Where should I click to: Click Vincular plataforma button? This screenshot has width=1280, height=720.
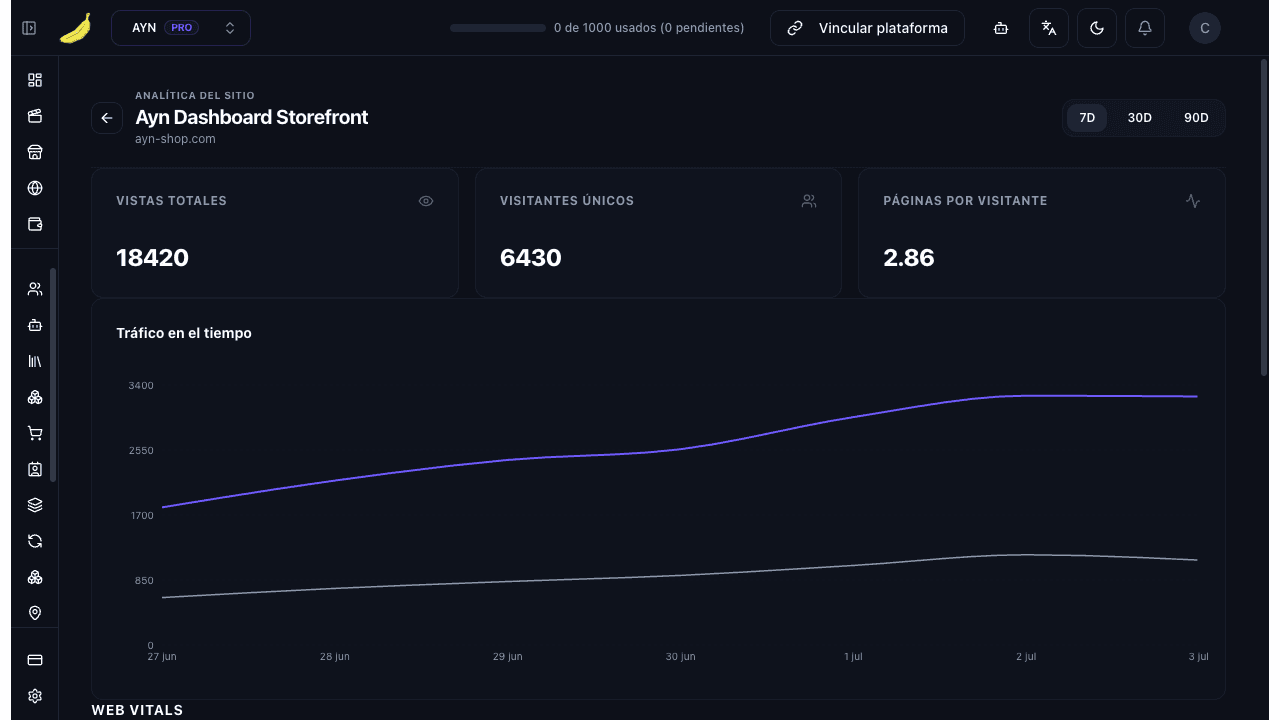pos(867,28)
